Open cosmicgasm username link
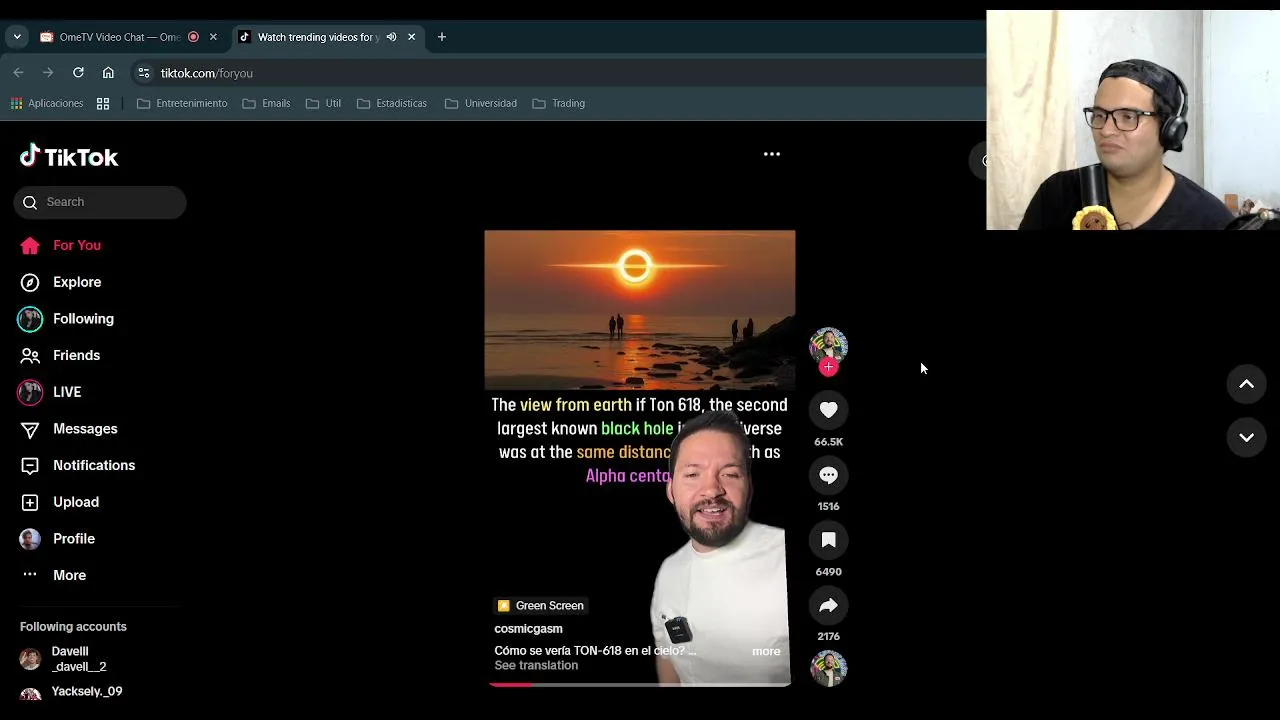The image size is (1280, 720). (528, 629)
